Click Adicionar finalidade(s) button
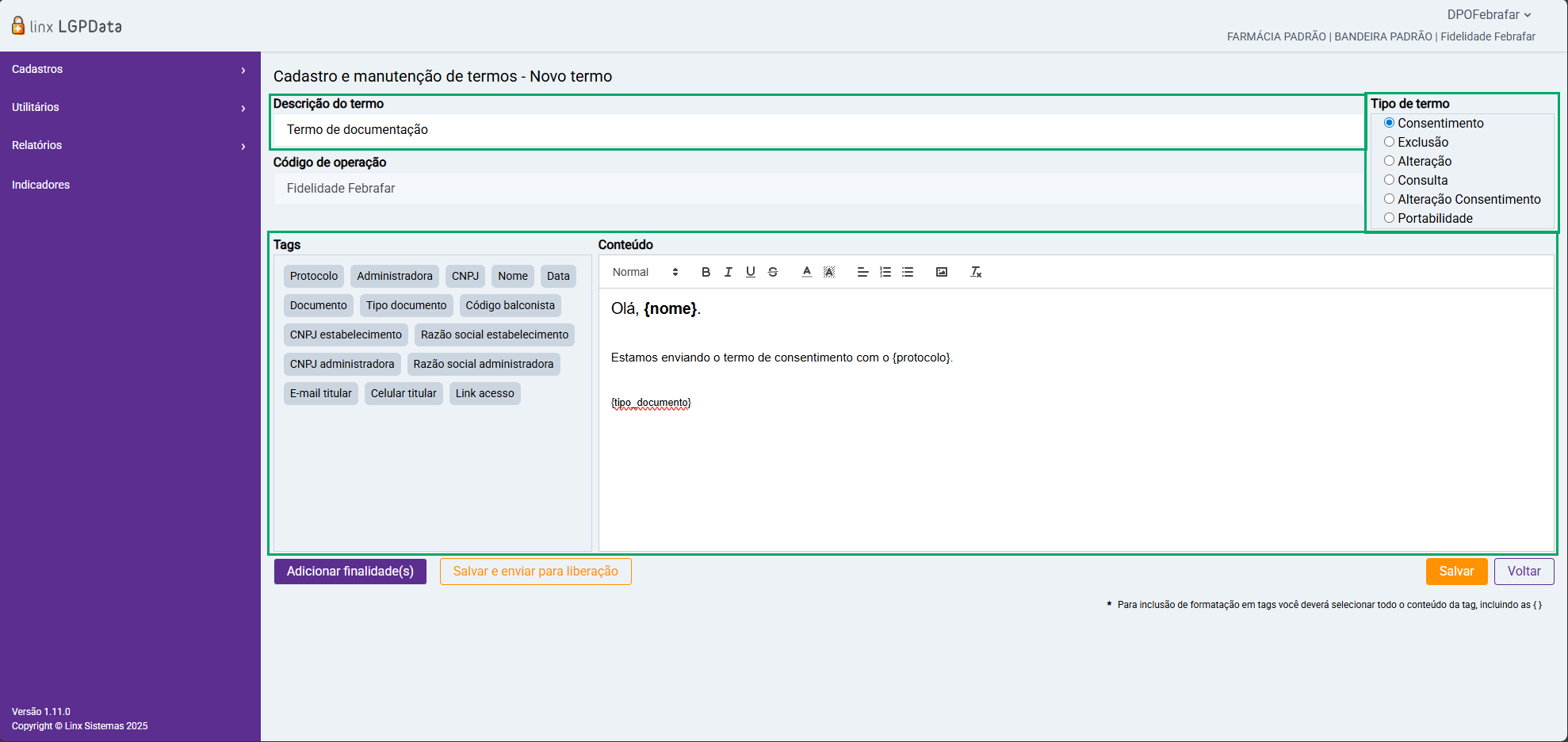This screenshot has width=1568, height=742. click(350, 572)
